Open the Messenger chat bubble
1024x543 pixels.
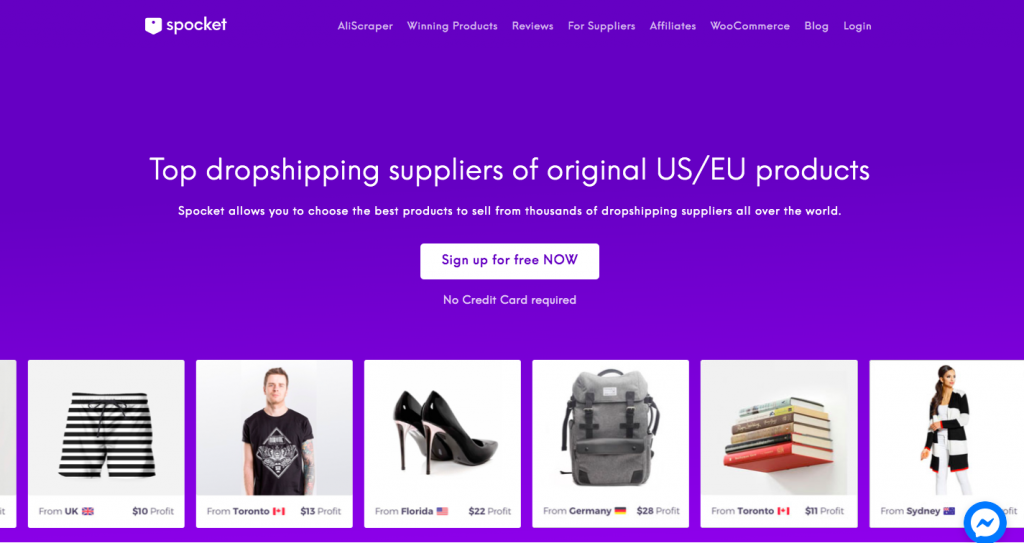coord(985,522)
